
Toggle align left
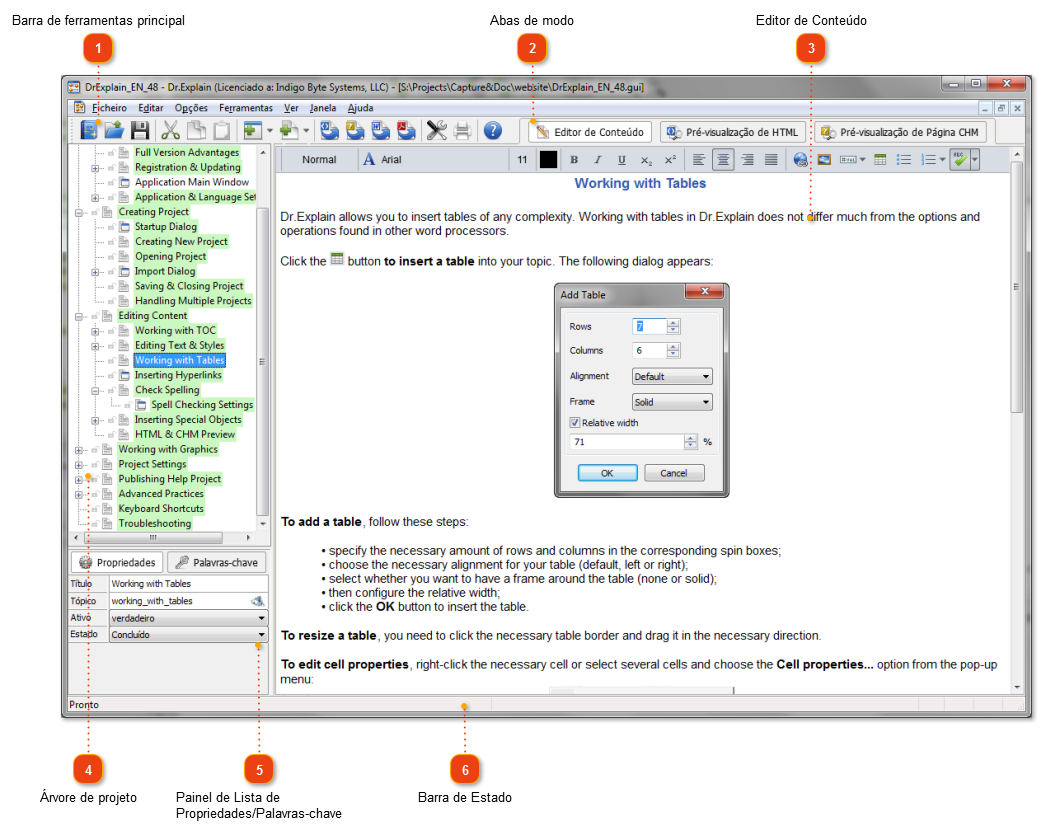(x=698, y=160)
